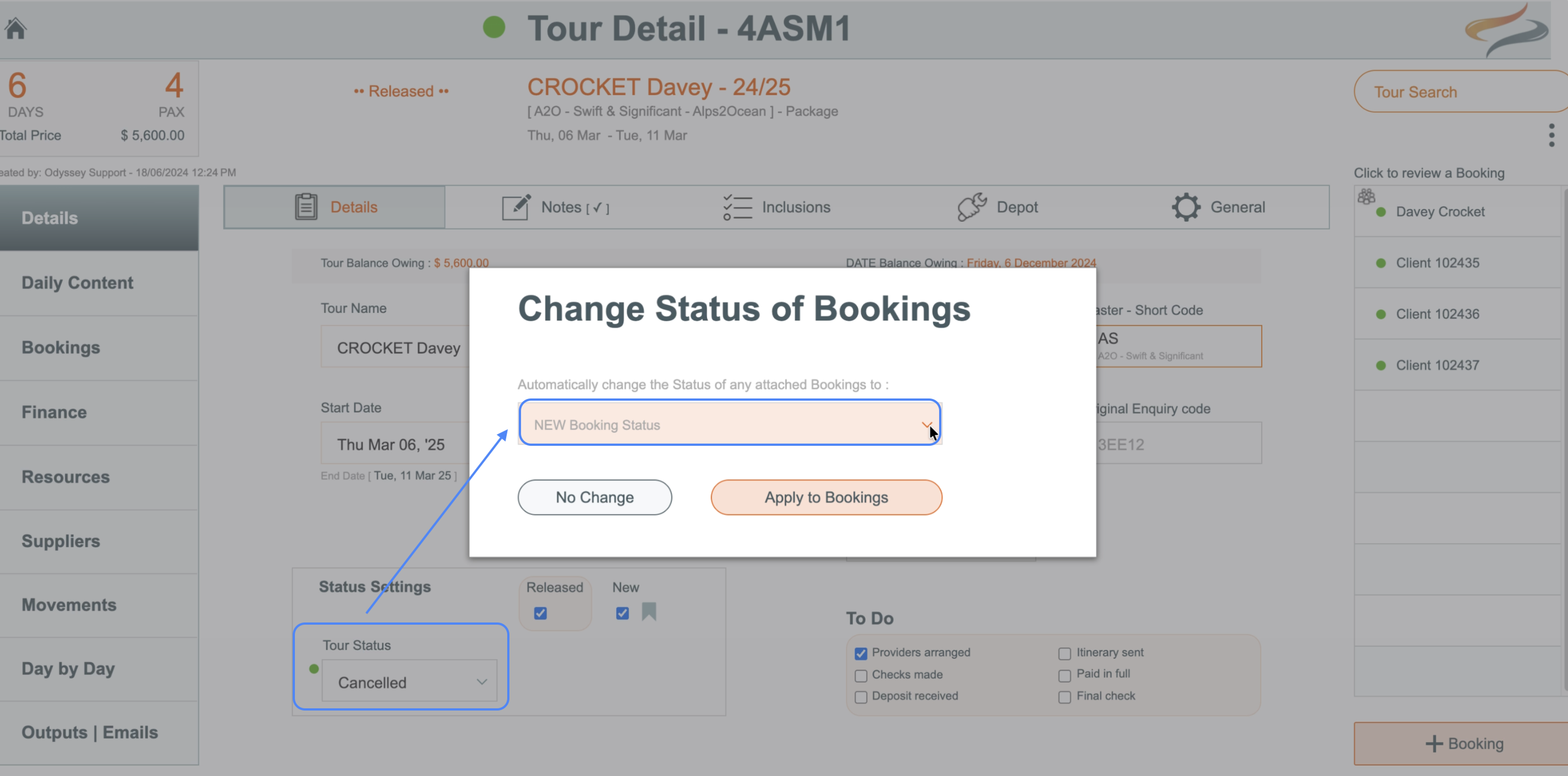Toggle the Providers arranged checkbox

pyautogui.click(x=860, y=653)
